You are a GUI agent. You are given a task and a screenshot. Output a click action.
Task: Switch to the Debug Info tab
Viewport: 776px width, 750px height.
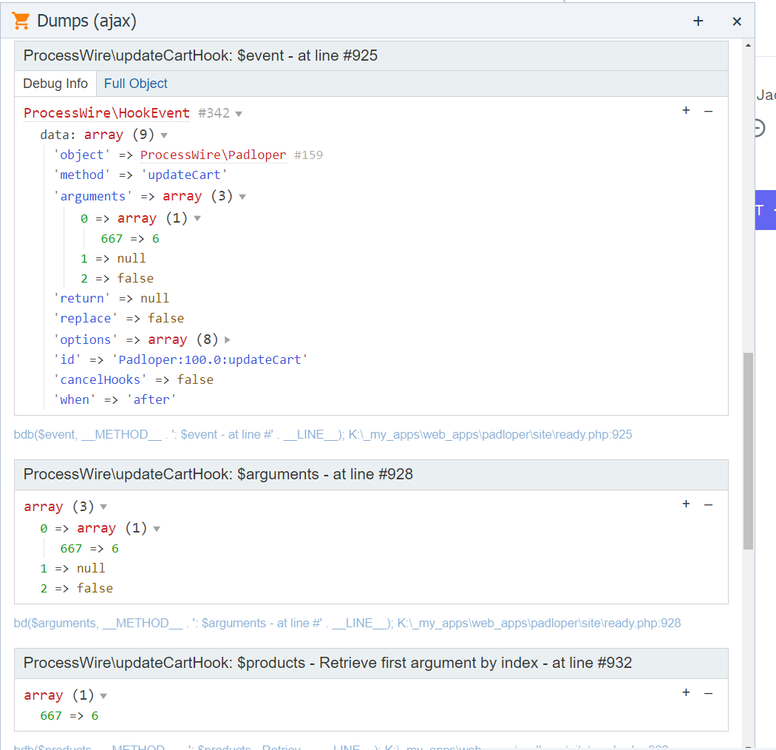(x=55, y=84)
